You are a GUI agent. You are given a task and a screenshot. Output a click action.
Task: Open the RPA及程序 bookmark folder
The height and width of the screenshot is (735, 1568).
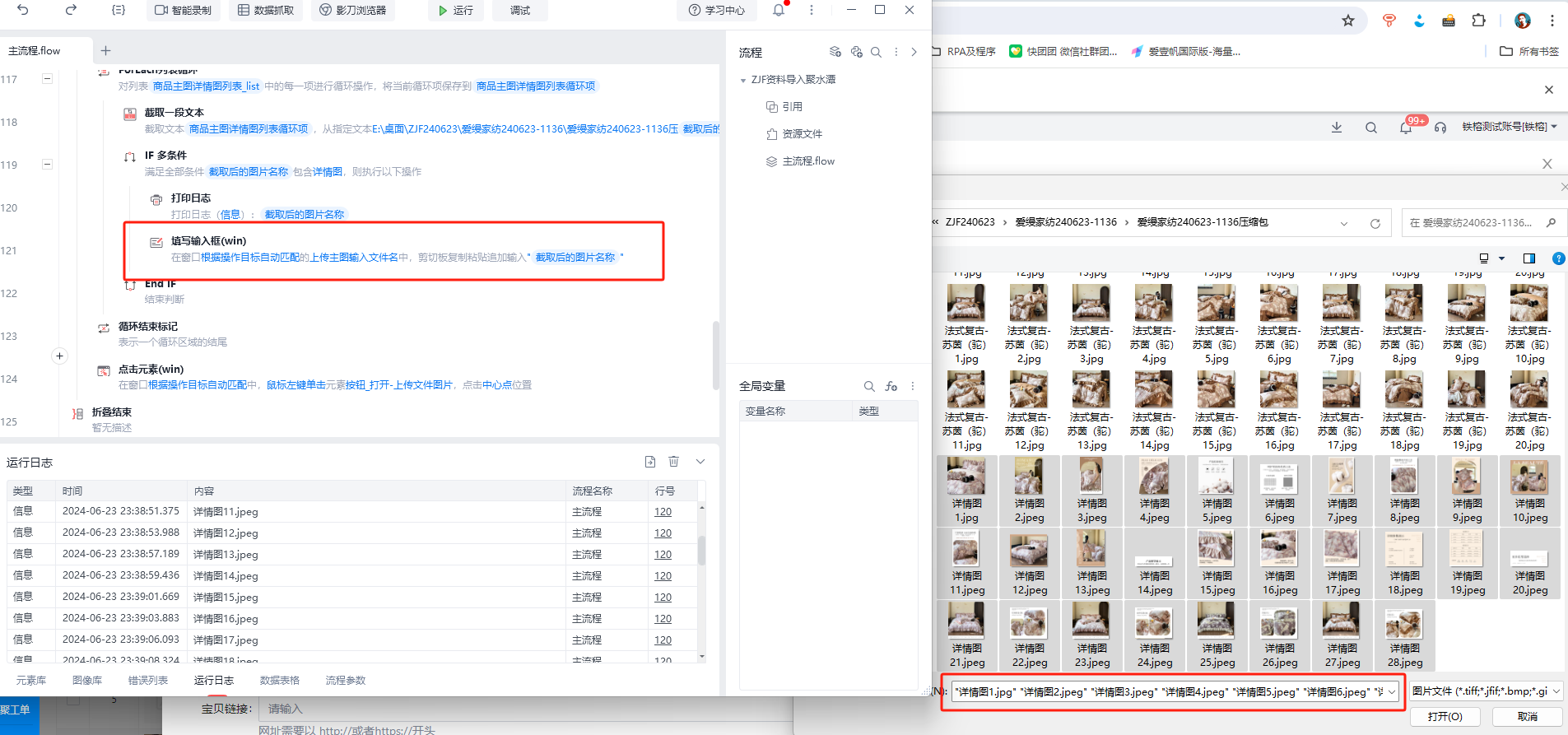click(x=964, y=51)
